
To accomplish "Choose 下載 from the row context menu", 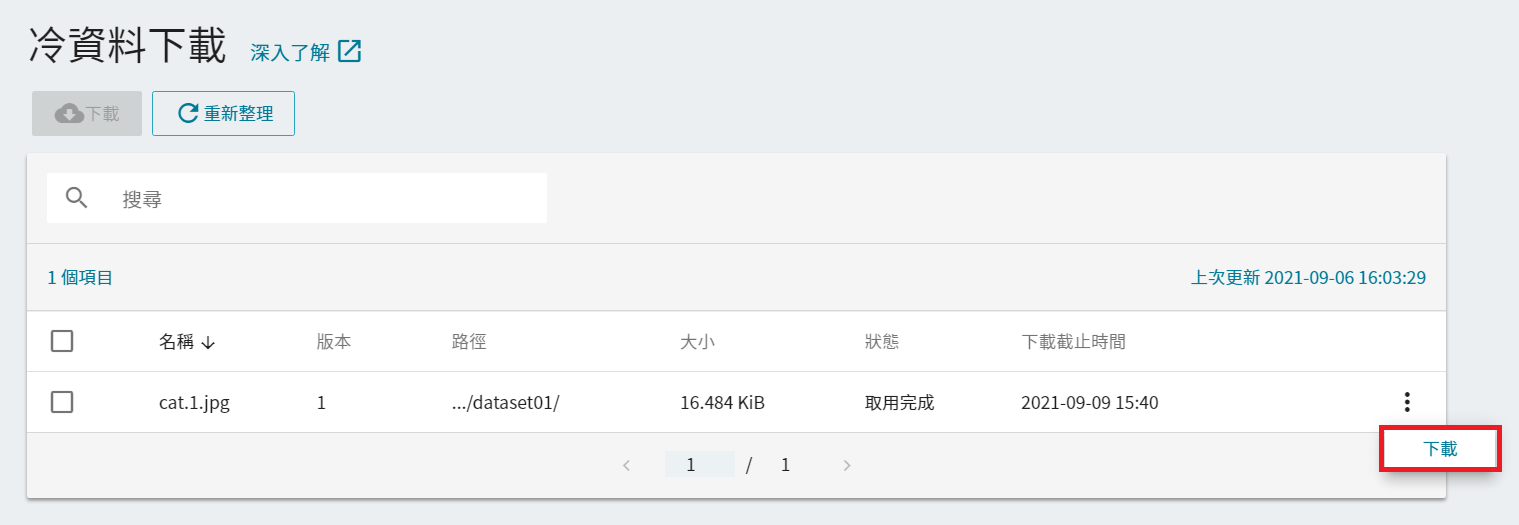I will point(1440,449).
